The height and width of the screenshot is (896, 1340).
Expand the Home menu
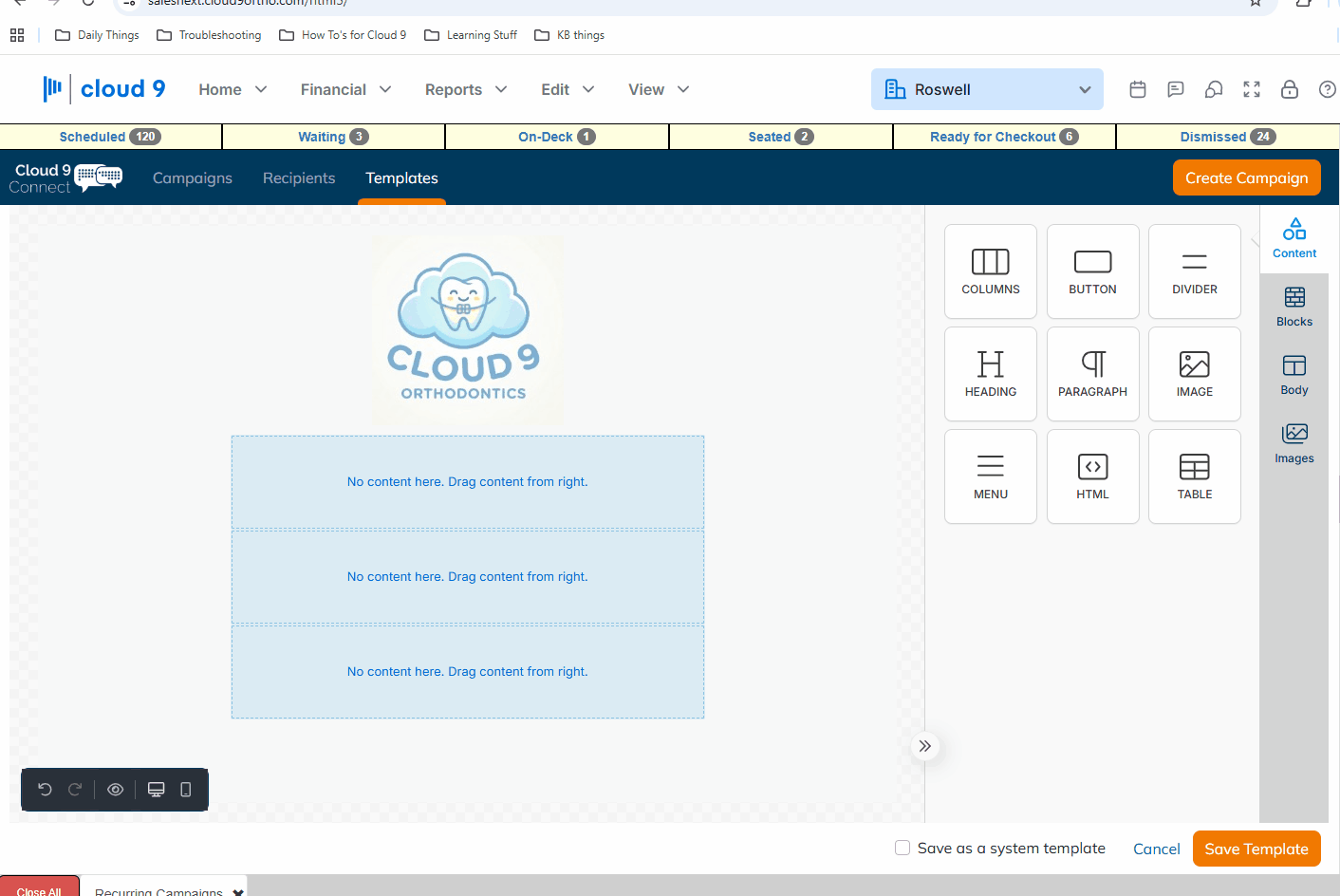[x=233, y=89]
